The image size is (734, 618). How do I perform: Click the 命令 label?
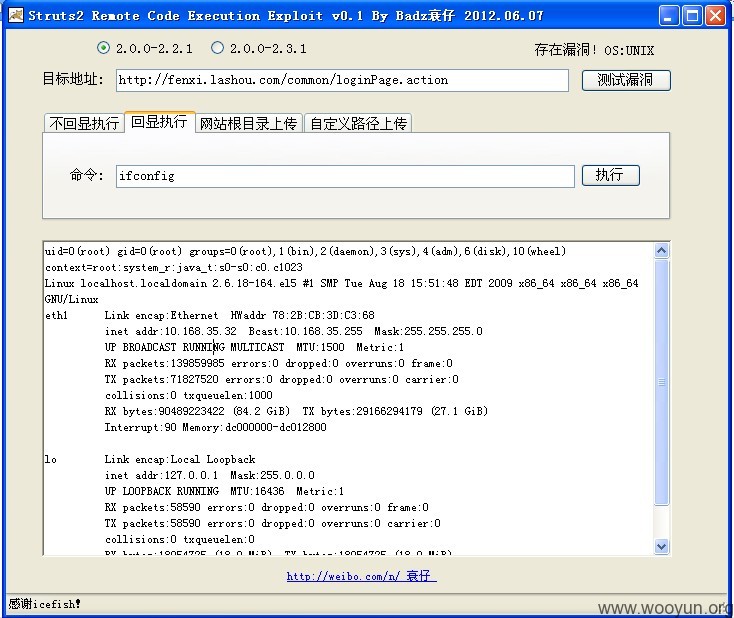coord(87,175)
